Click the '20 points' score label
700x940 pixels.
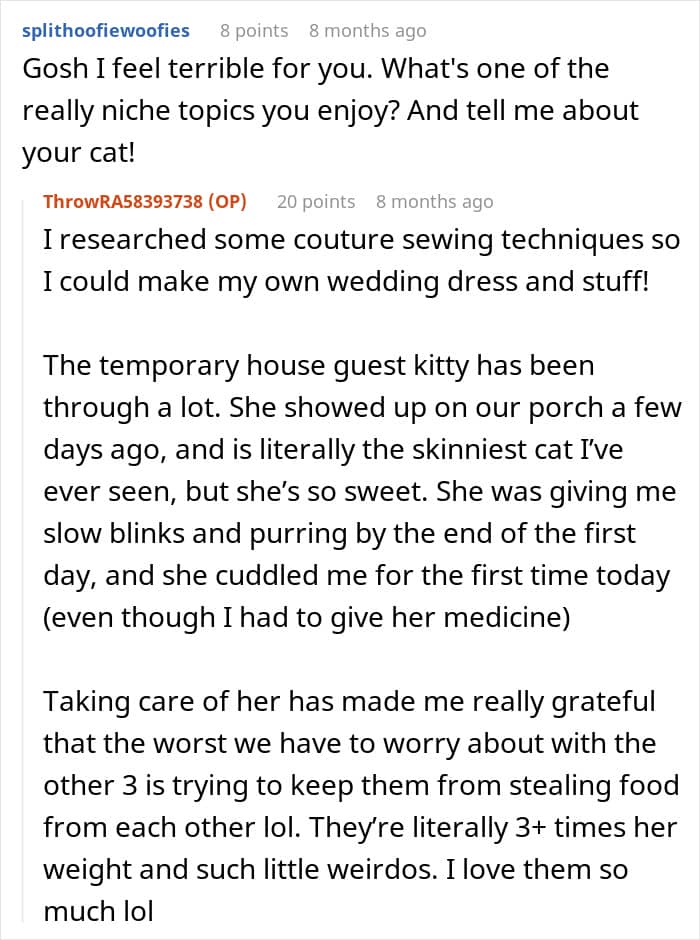coord(316,201)
